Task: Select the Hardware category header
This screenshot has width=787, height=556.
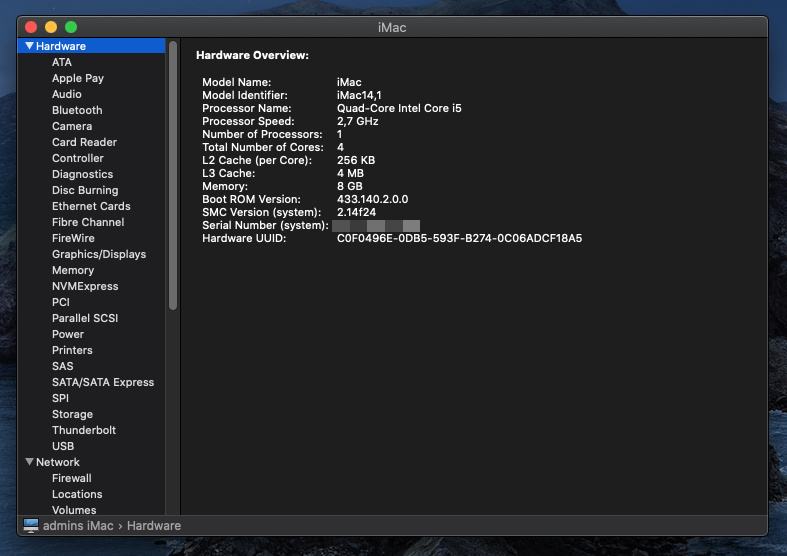Action: click(61, 46)
